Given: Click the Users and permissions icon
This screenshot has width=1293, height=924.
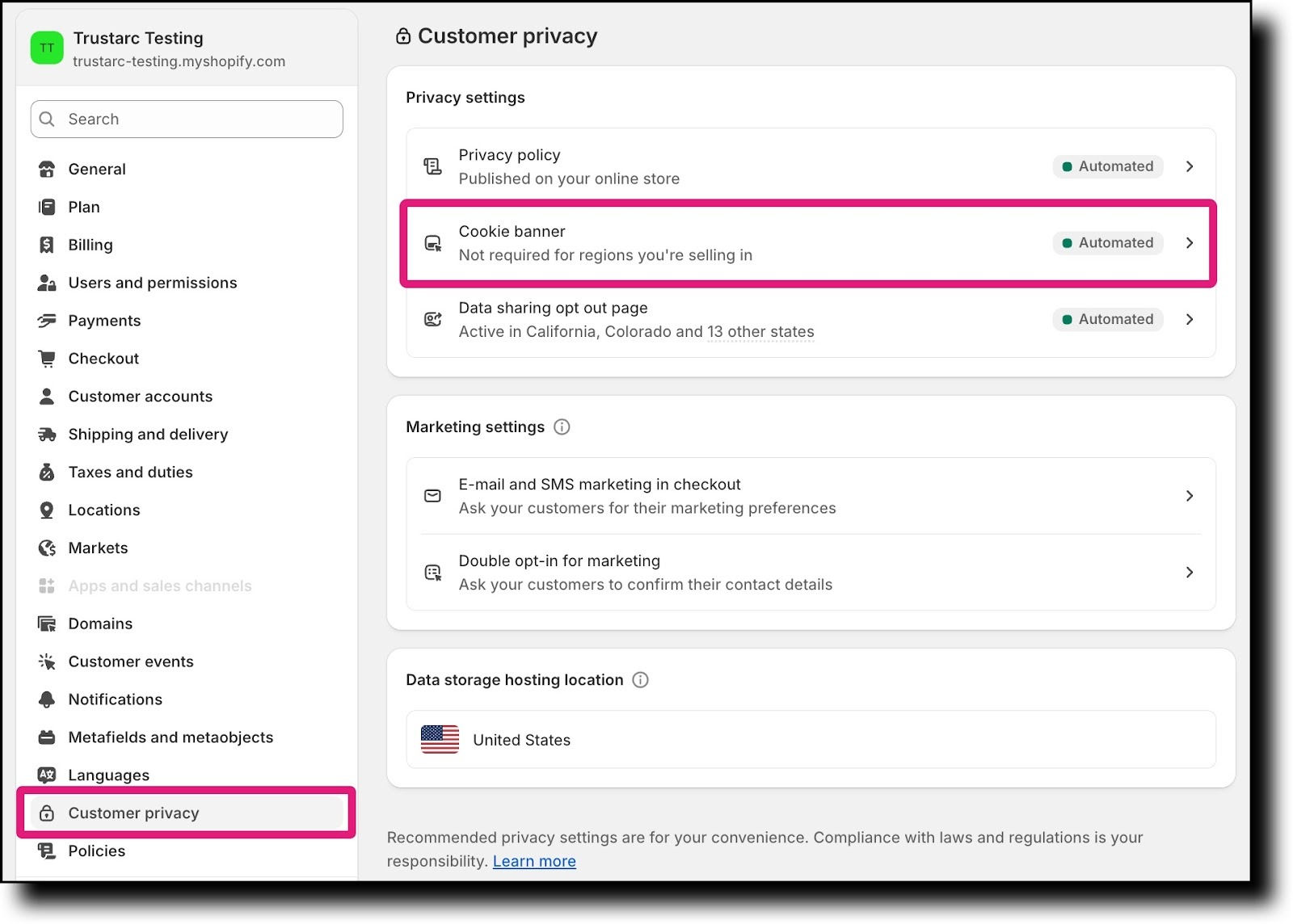Looking at the screenshot, I should coord(47,283).
